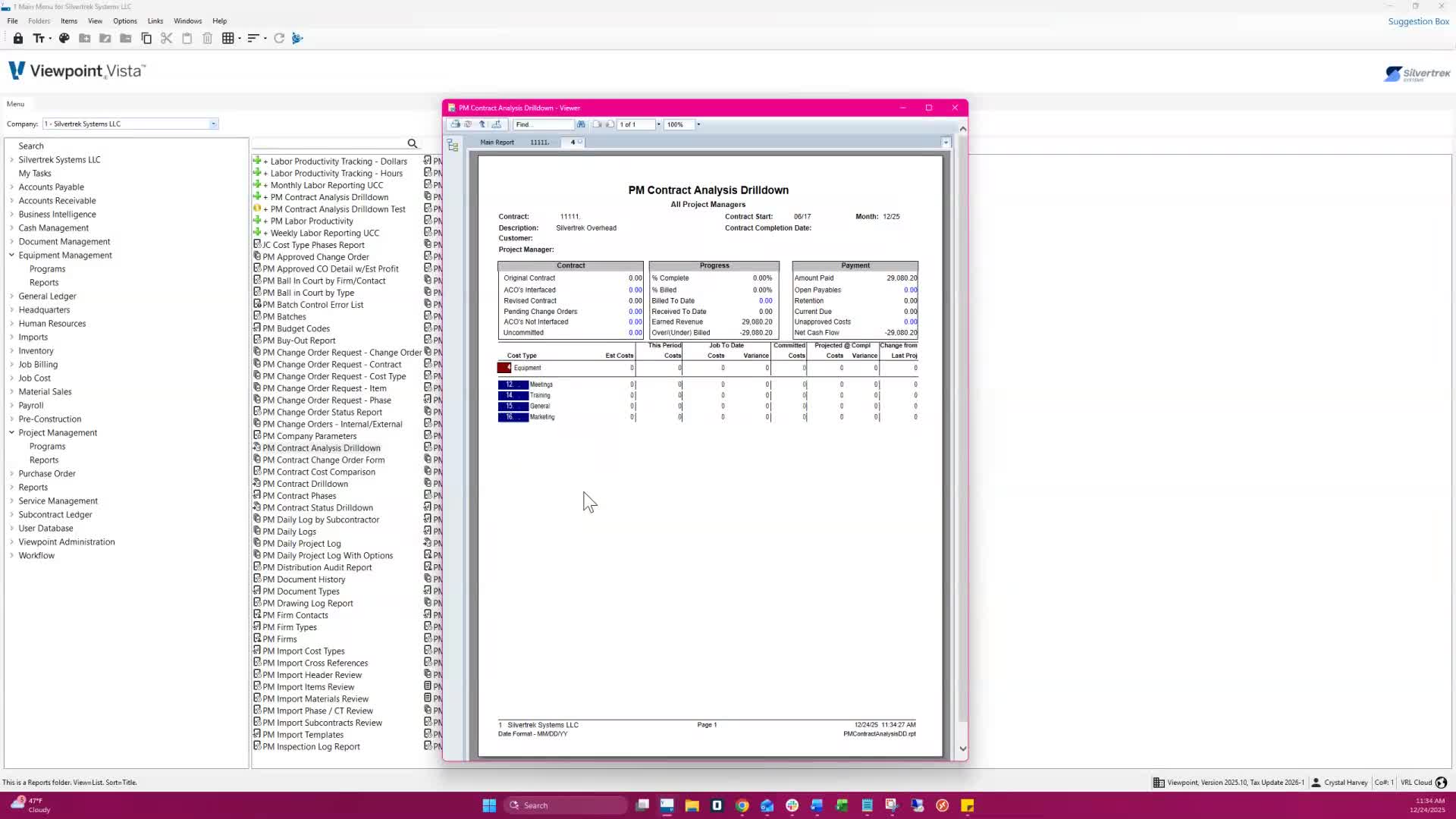The width and height of the screenshot is (1456, 819).
Task: Click the search magnifier above report list
Action: click(x=412, y=143)
